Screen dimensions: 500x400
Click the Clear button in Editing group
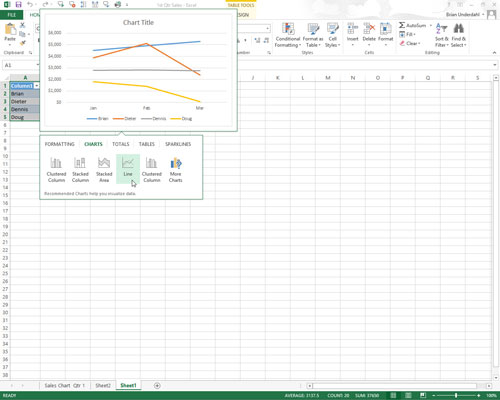click(410, 43)
